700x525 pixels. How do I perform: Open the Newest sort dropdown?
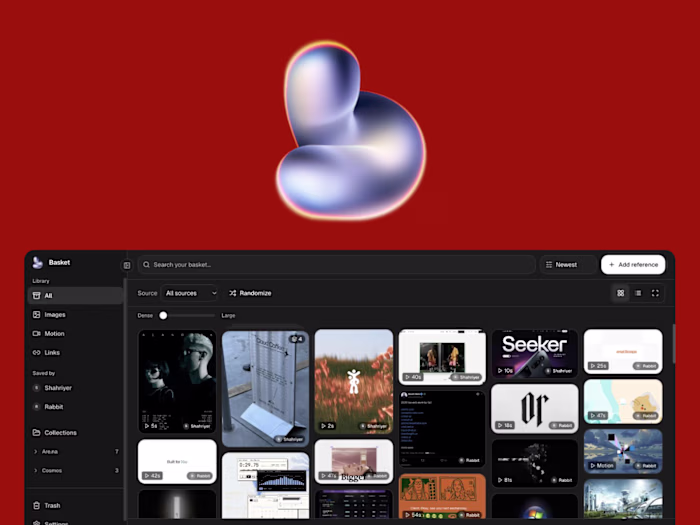[x=568, y=265]
